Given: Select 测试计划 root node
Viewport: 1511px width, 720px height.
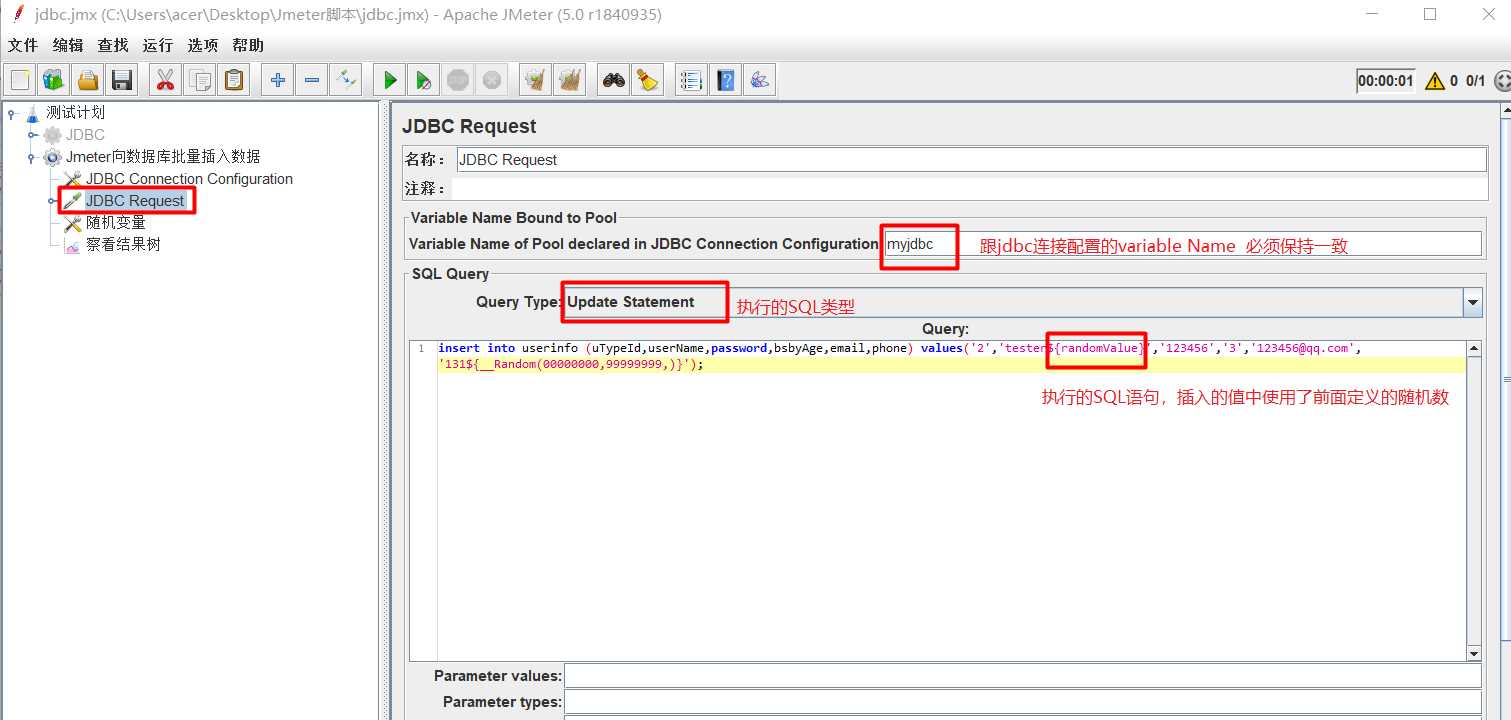Looking at the screenshot, I should [x=75, y=112].
